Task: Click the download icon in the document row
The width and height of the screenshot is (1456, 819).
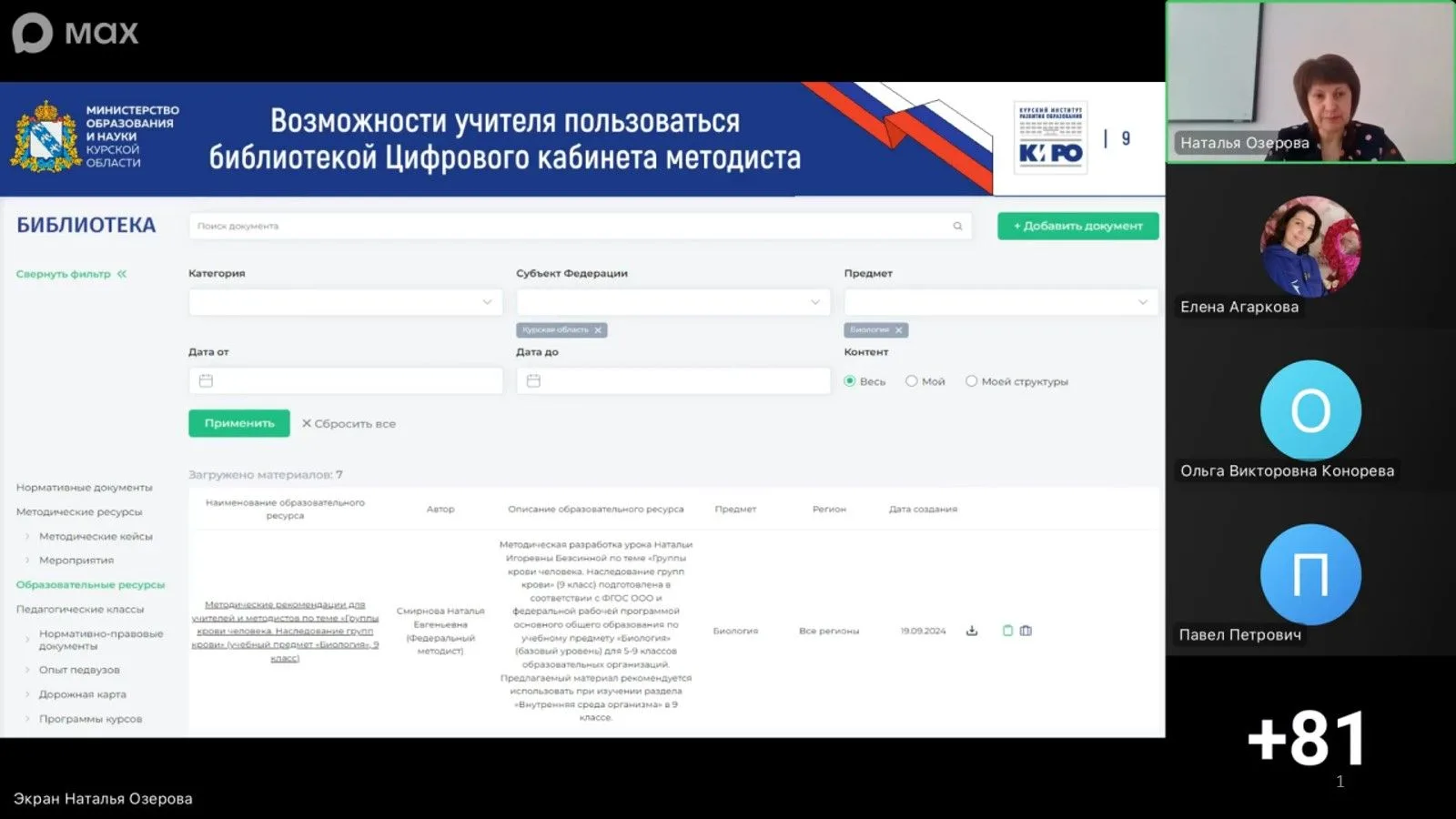Action: (972, 631)
